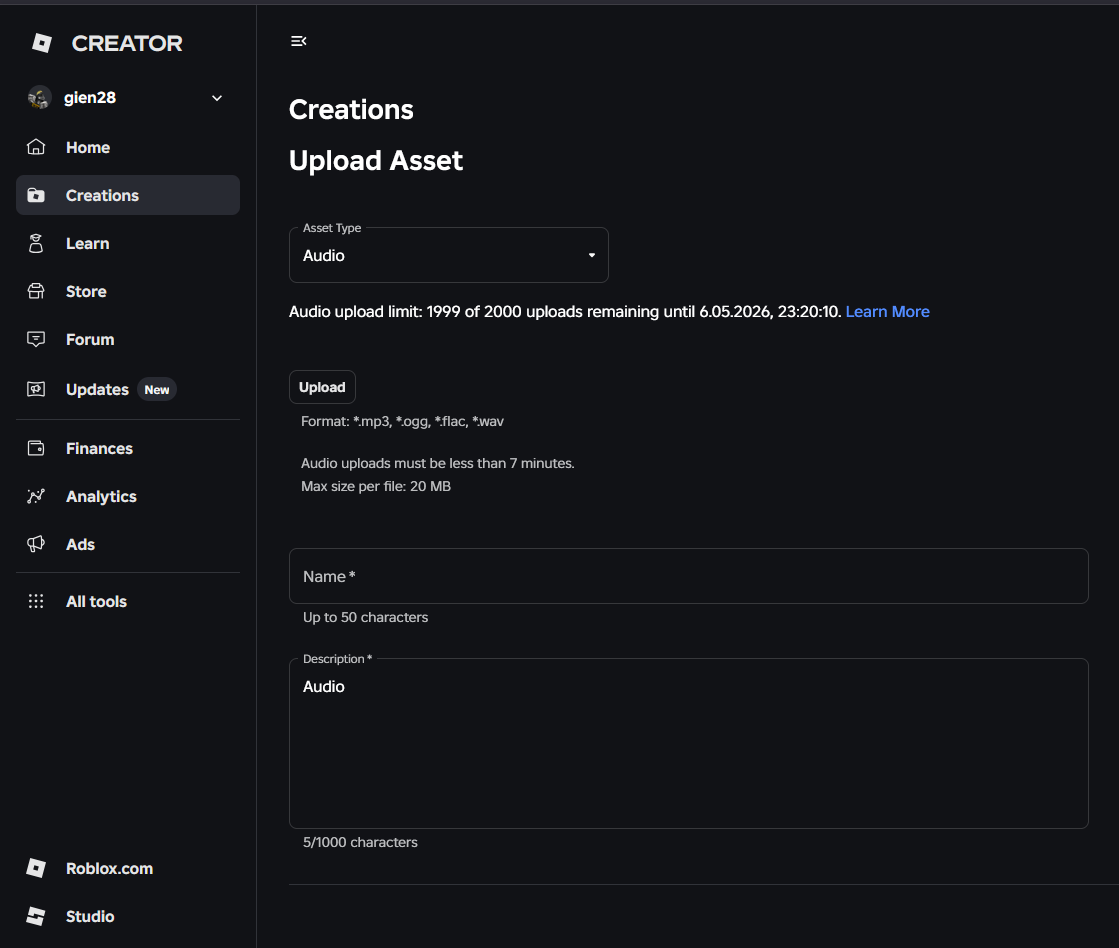This screenshot has height=948, width=1119.
Task: Click the Learn sidebar icon
Action: tap(36, 243)
